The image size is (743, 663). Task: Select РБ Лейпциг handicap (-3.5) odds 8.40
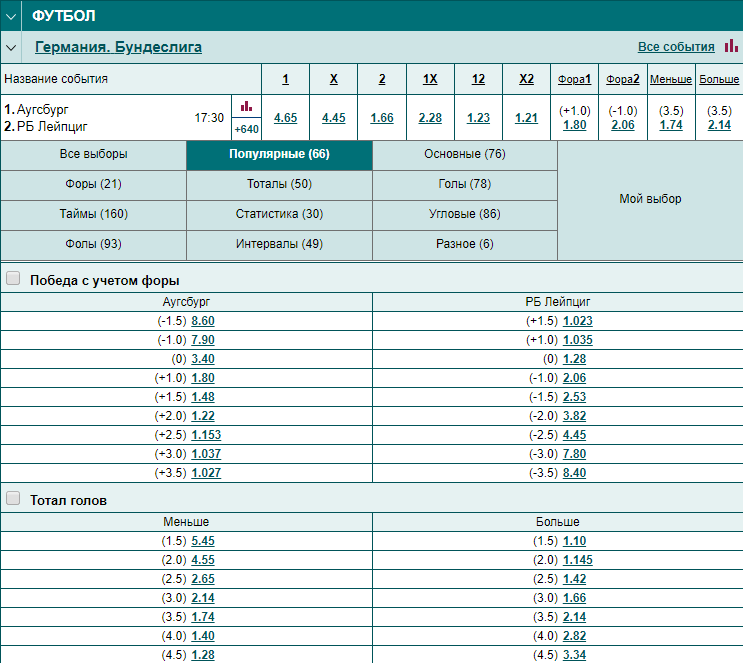574,472
